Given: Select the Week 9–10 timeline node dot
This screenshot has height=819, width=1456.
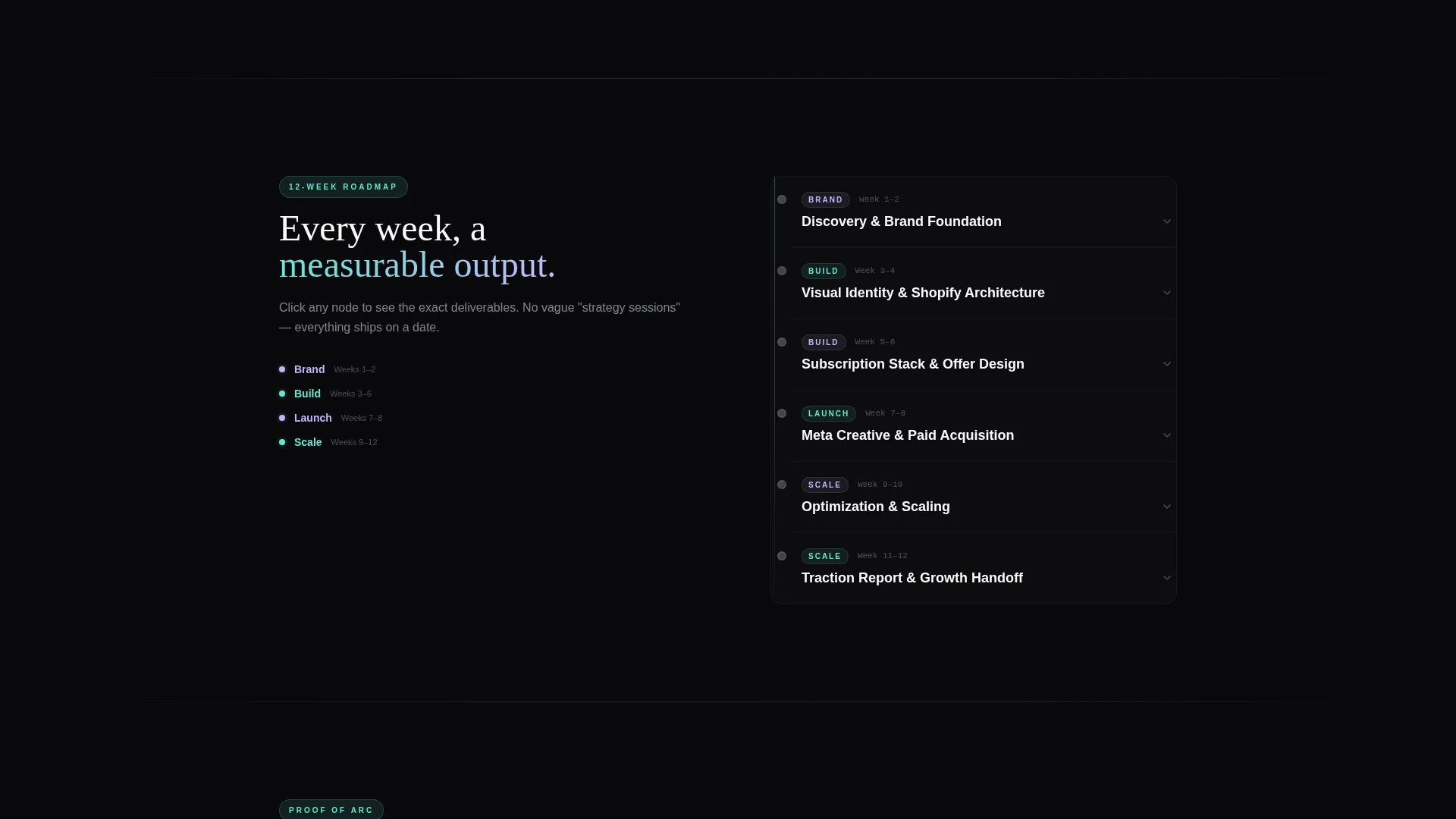Looking at the screenshot, I should [782, 485].
